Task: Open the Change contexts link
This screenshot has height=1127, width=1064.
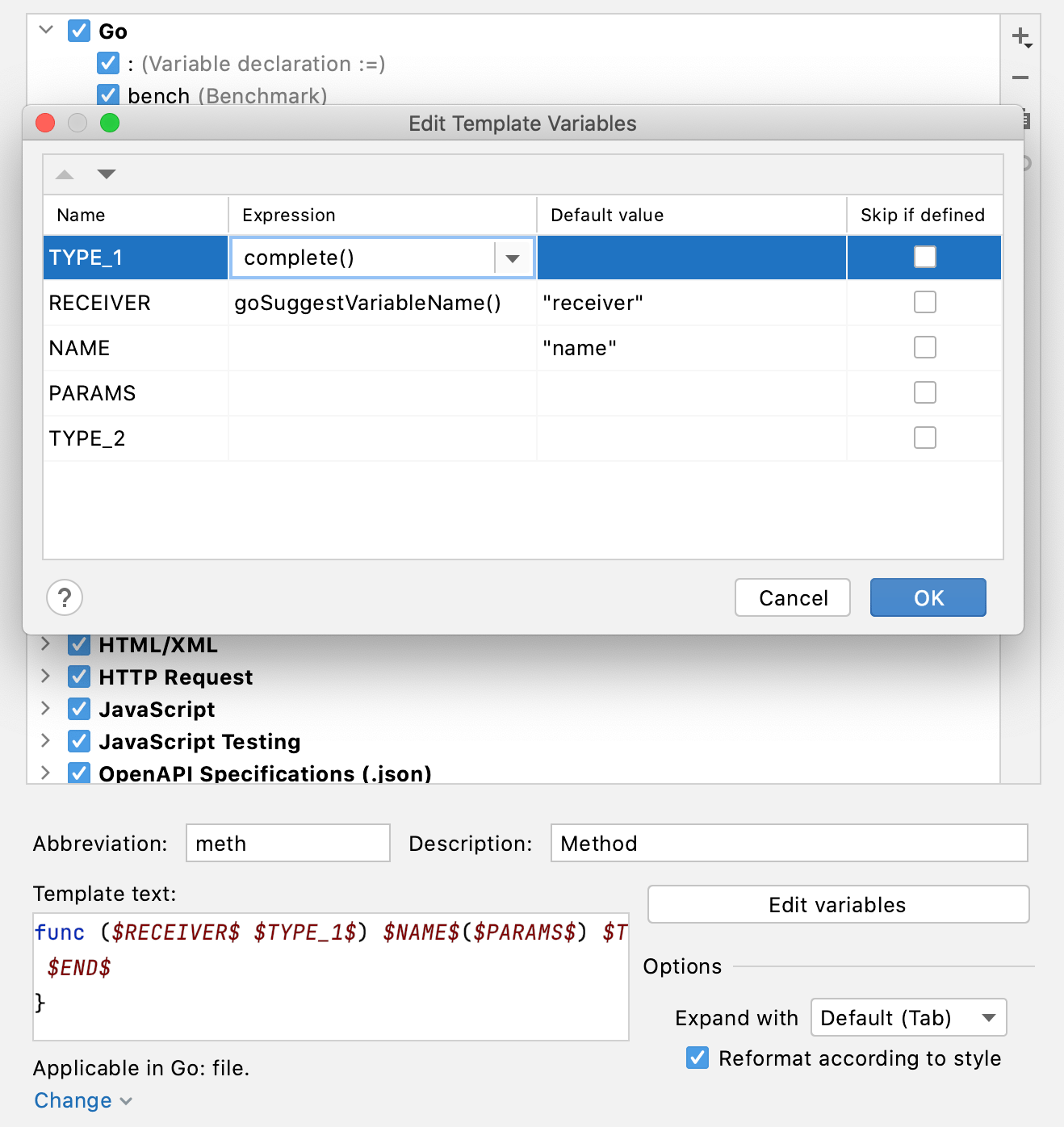Action: [x=73, y=1100]
